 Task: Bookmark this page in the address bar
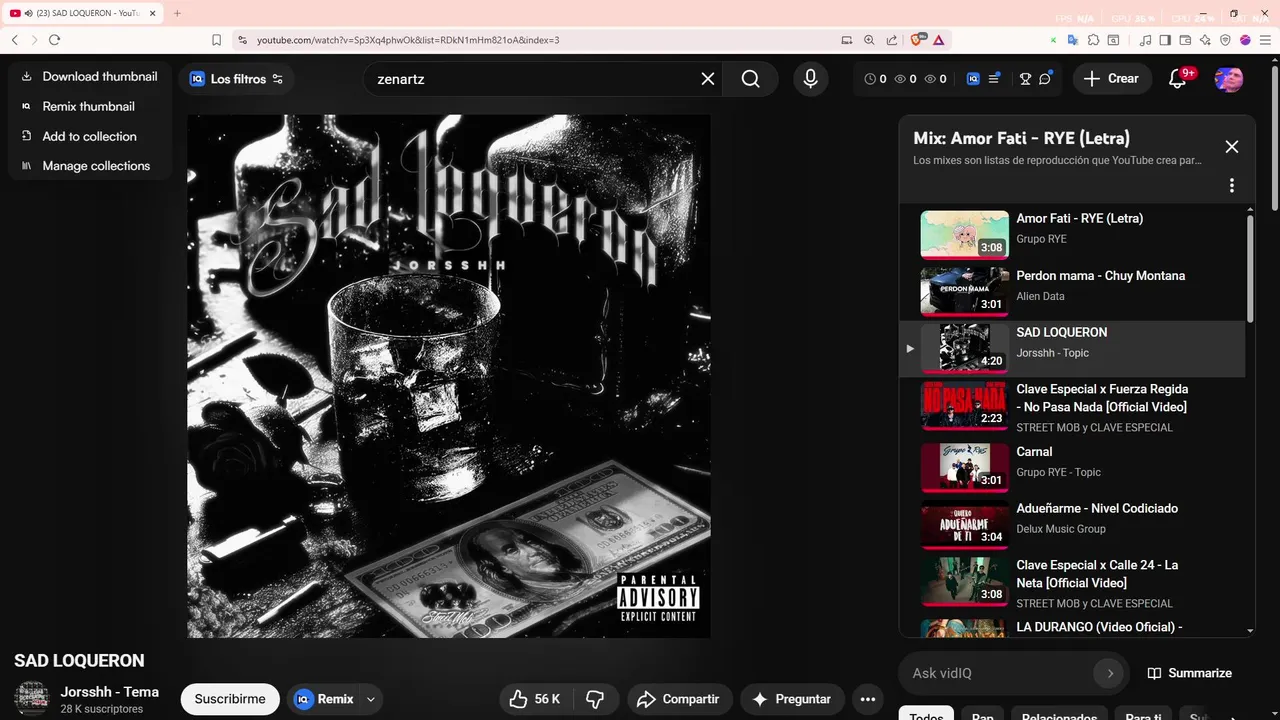(216, 40)
